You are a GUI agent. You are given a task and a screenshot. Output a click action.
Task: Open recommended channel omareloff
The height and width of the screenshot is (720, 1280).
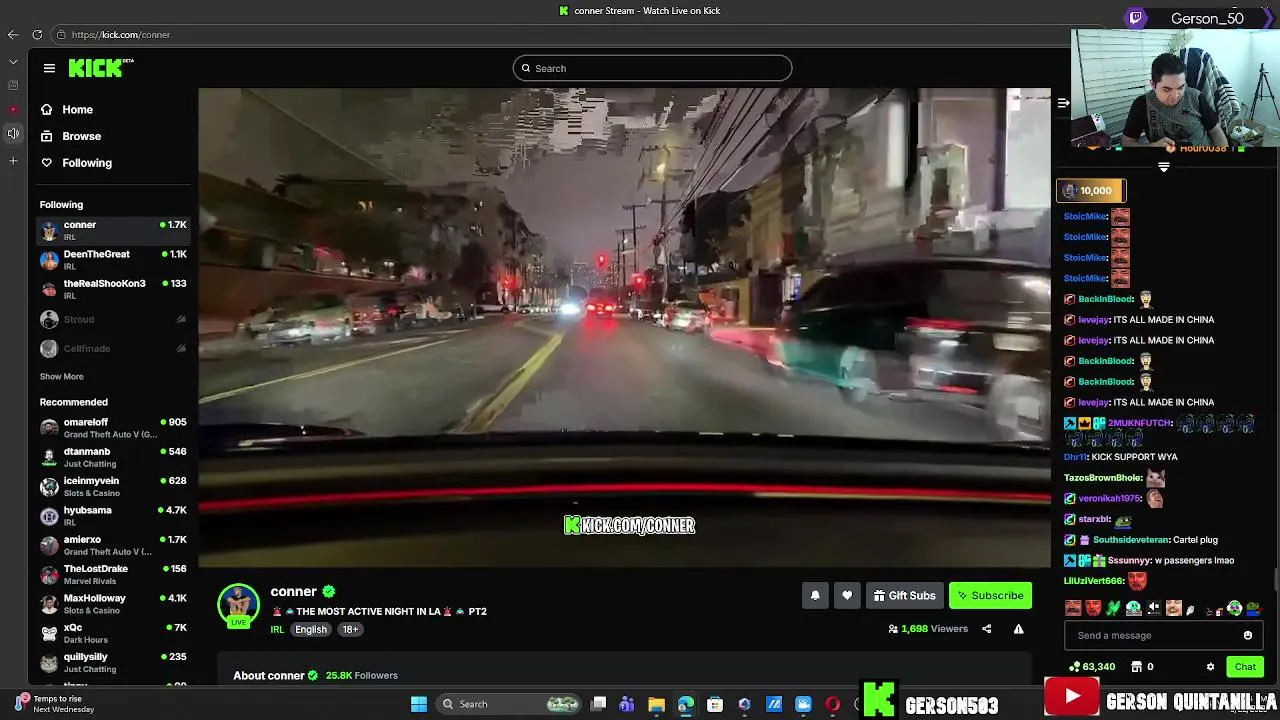click(113, 428)
